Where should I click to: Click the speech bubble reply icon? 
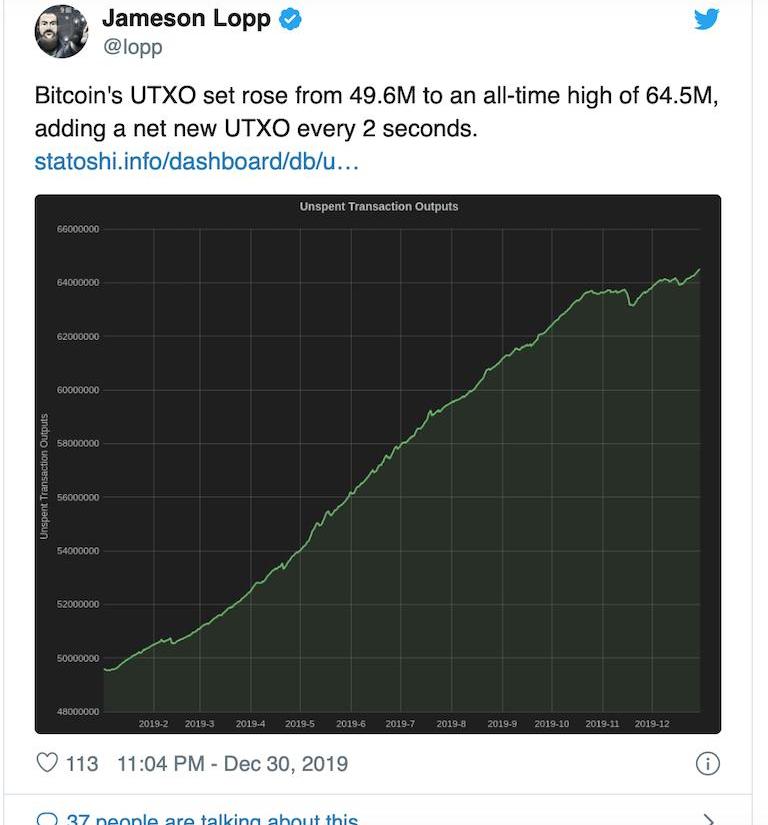[x=47, y=819]
